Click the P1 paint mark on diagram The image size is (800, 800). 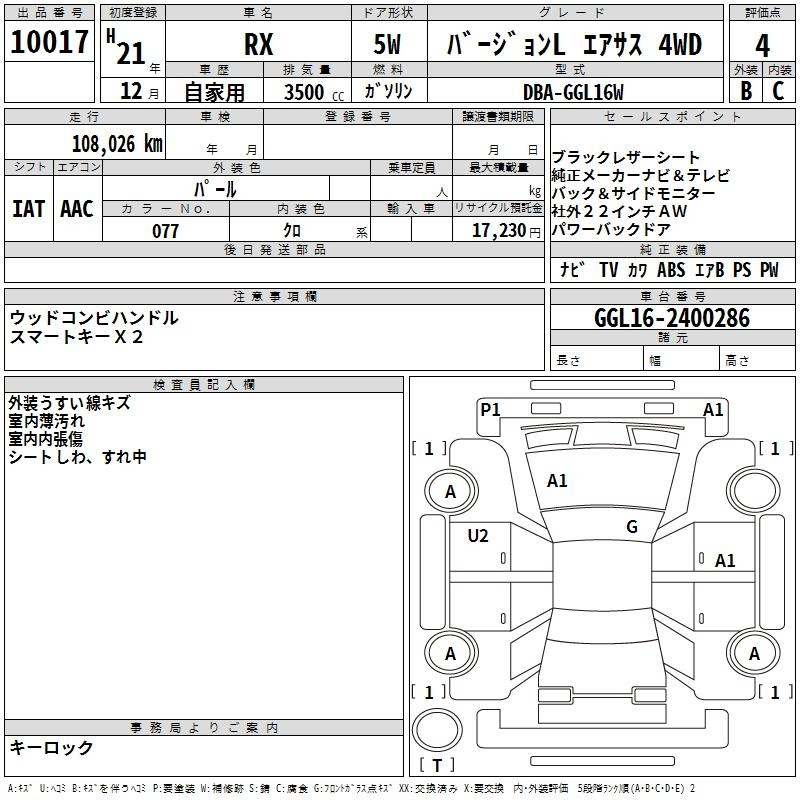click(490, 409)
